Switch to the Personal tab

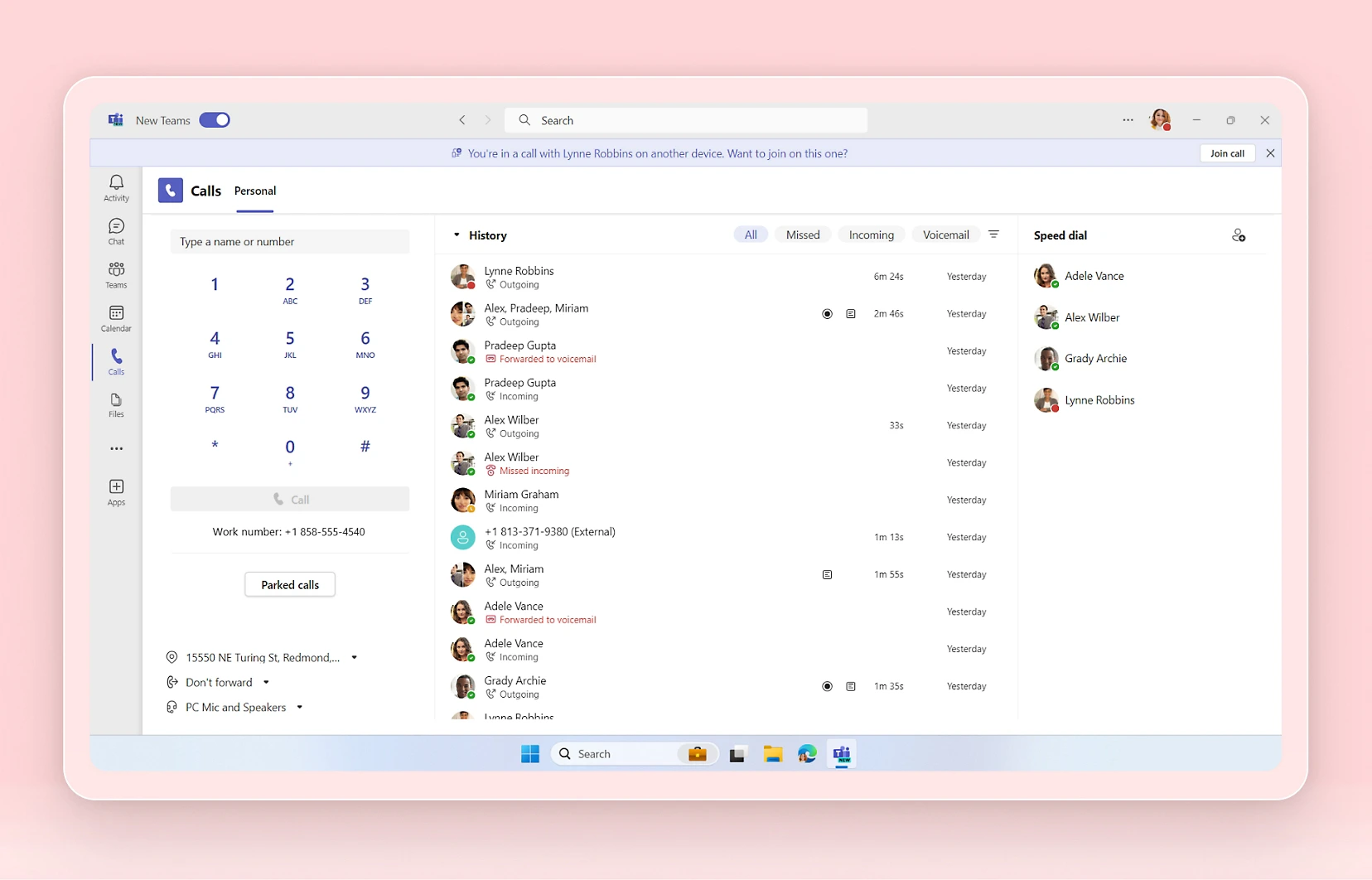pyautogui.click(x=254, y=190)
